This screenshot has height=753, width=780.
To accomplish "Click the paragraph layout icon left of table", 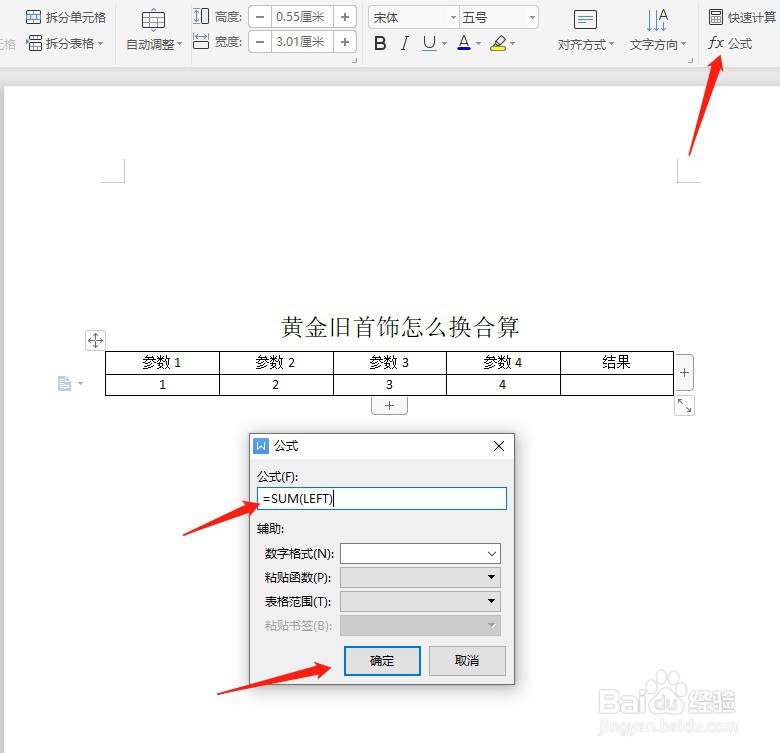I will click(65, 383).
